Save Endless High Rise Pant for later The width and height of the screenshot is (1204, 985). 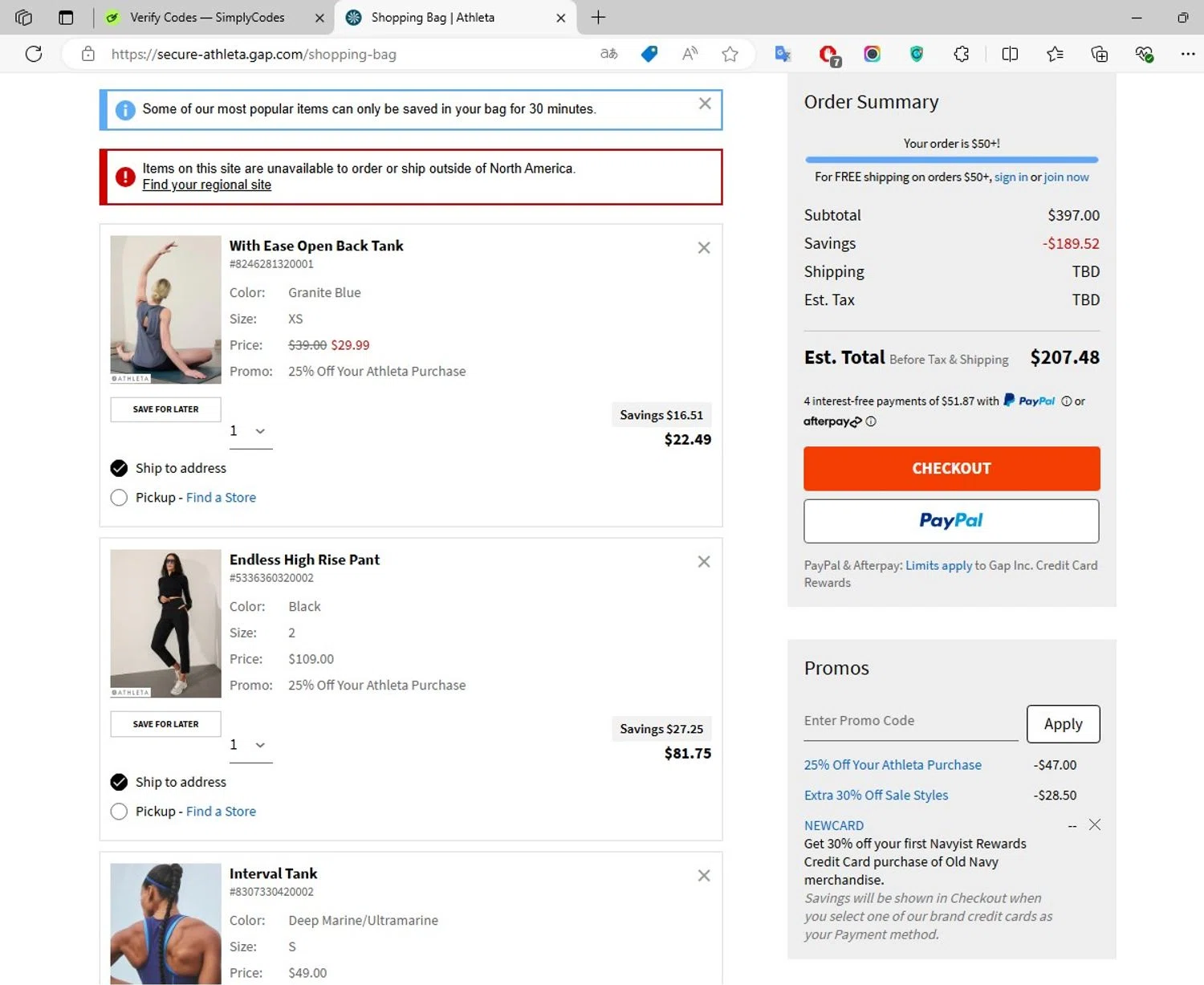(165, 724)
